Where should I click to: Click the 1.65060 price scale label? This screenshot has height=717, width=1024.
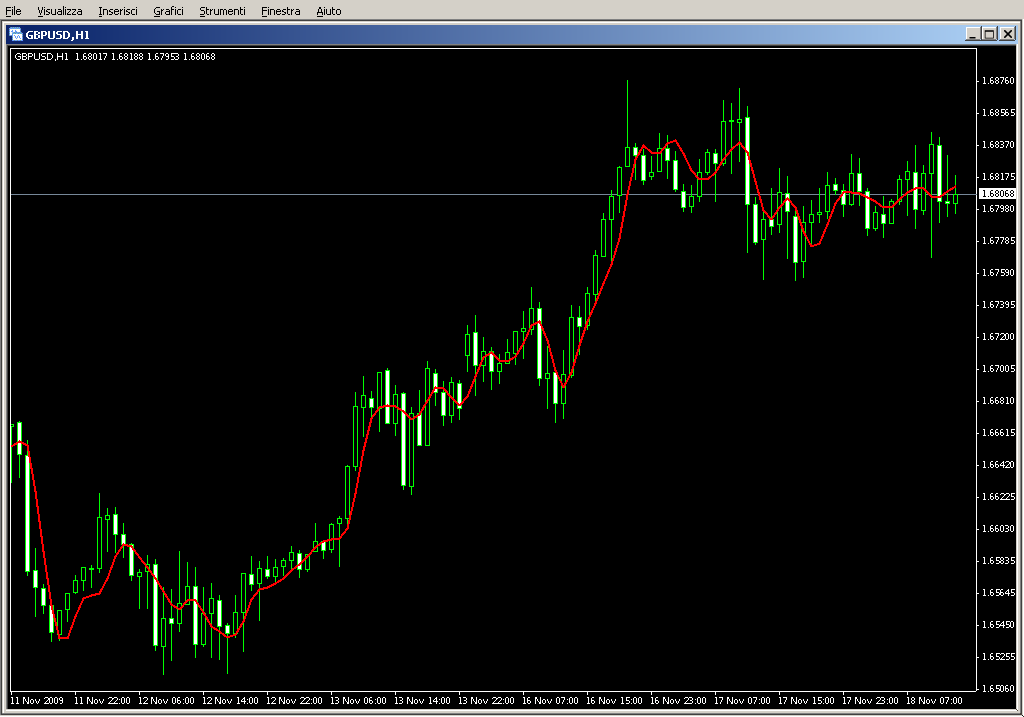coord(999,689)
